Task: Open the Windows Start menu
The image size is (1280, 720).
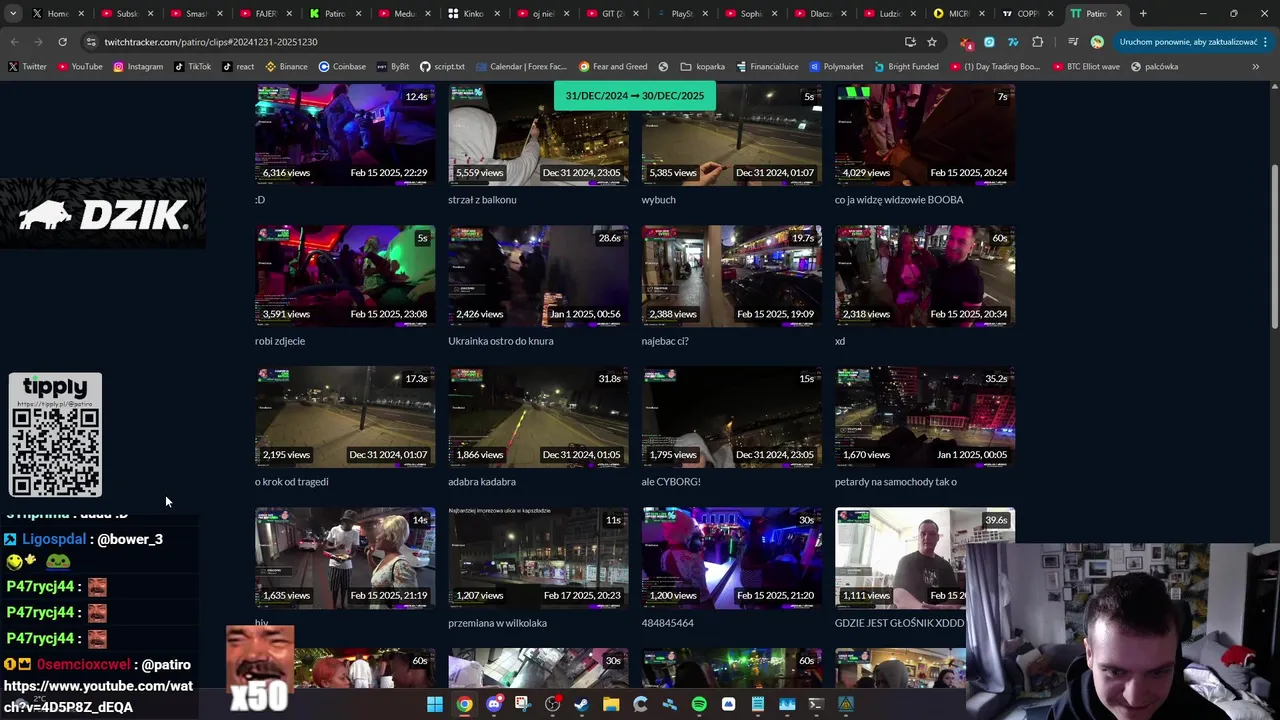Action: 435,704
